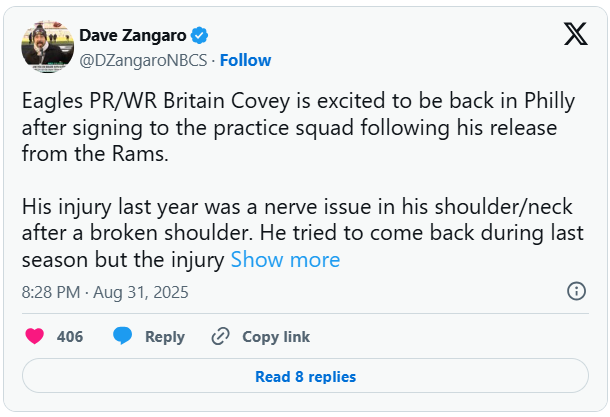Click the blue verified badge

click(200, 36)
